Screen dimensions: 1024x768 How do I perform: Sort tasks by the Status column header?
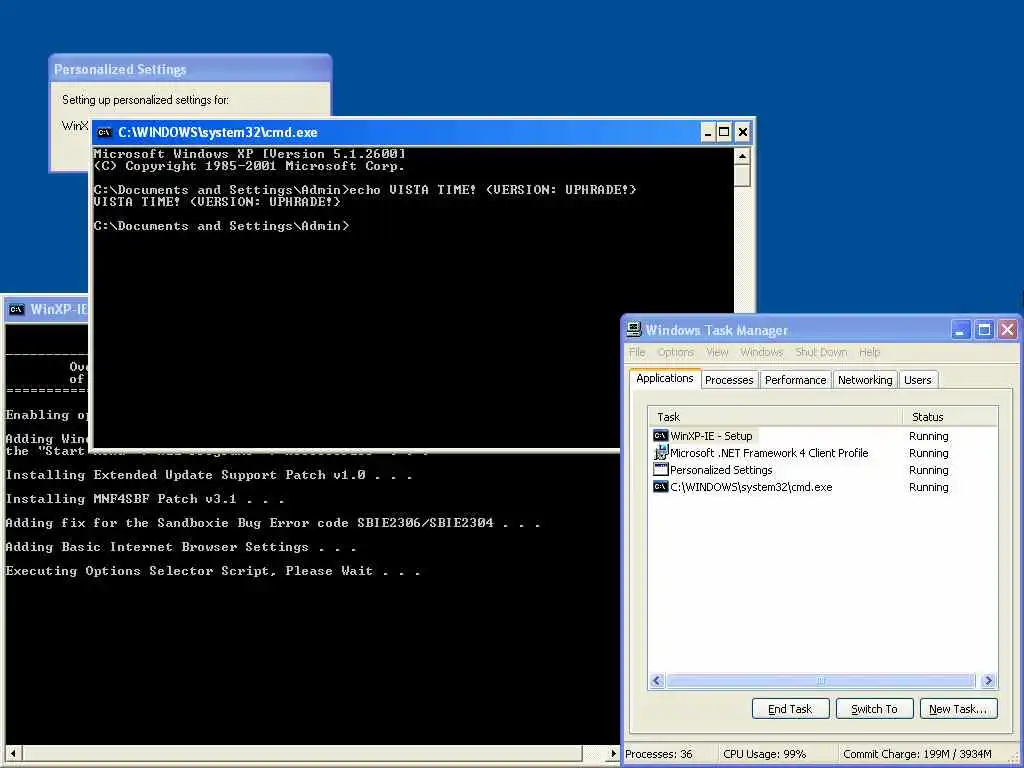tap(950, 417)
